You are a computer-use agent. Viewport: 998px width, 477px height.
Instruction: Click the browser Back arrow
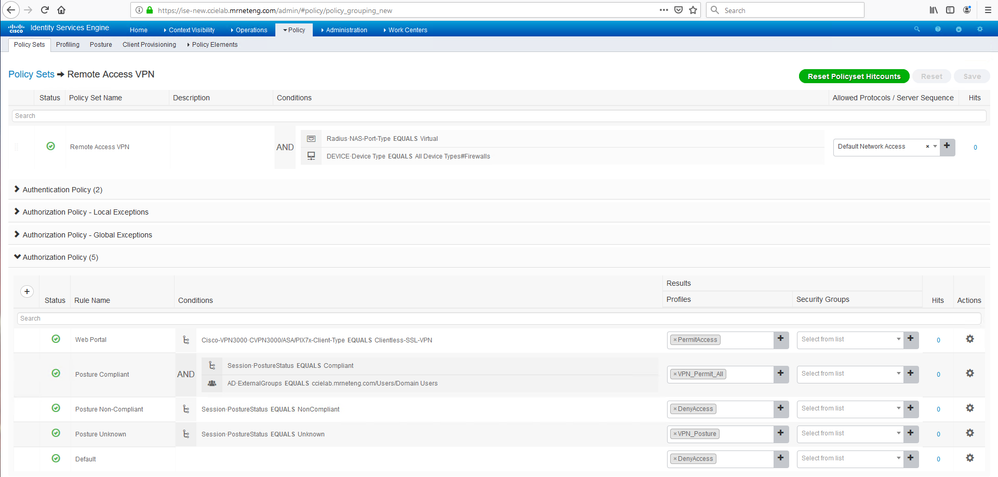(x=10, y=10)
